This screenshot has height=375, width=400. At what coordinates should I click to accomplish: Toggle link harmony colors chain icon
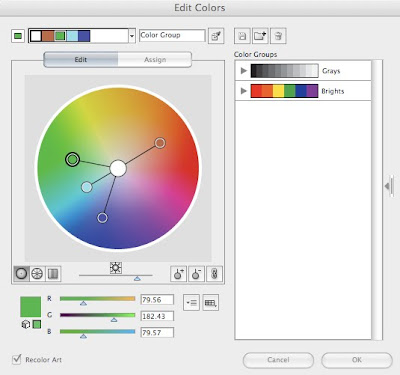[x=214, y=274]
